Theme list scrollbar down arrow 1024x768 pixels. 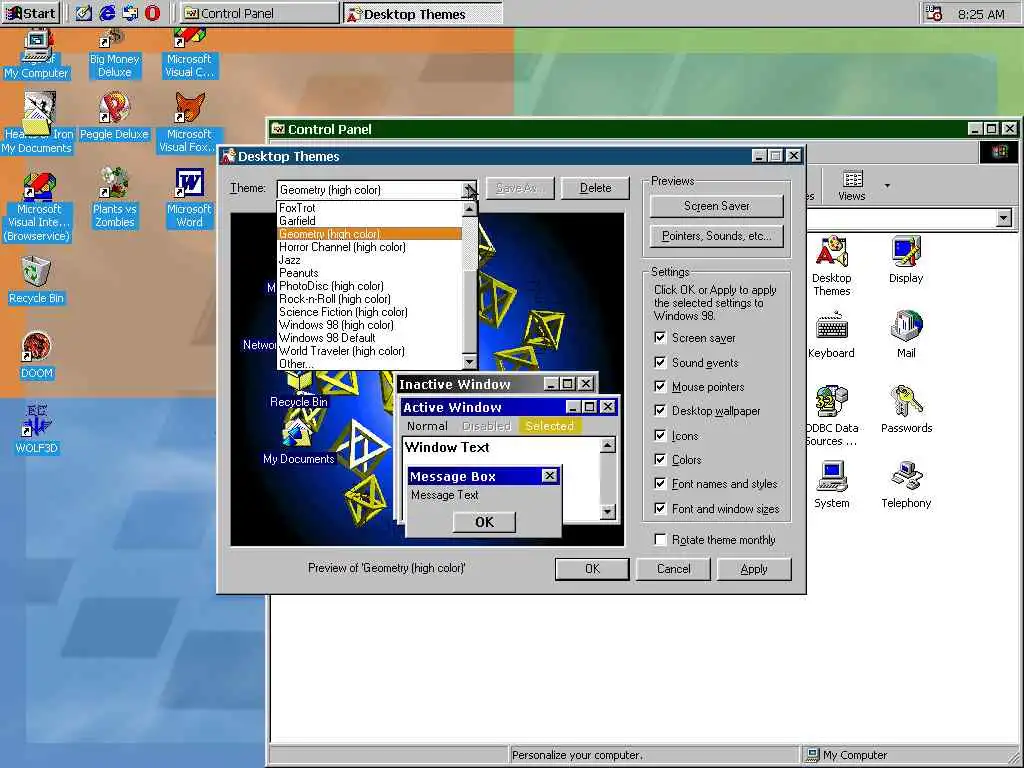click(469, 362)
